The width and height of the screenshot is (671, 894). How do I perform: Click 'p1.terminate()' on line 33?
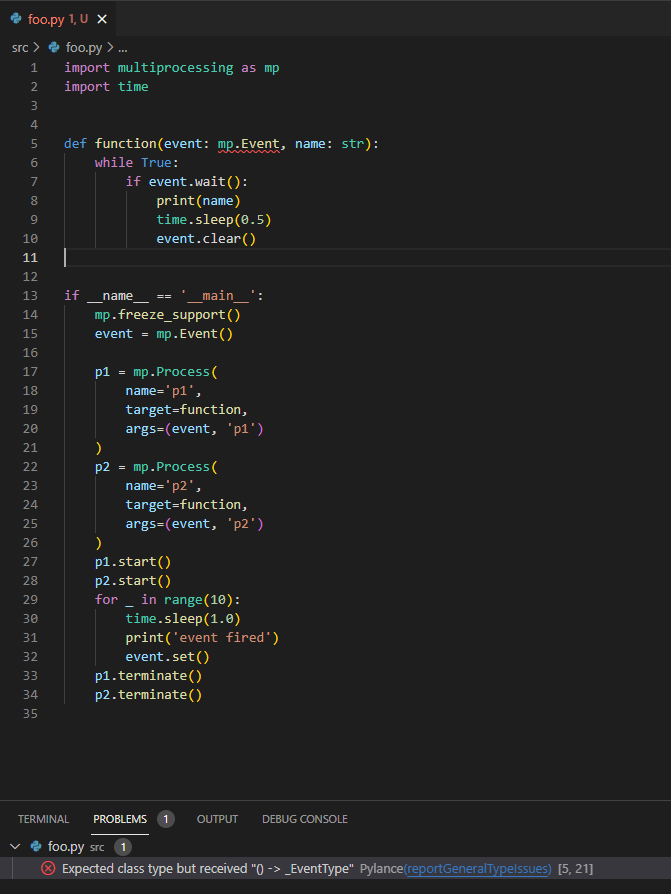click(x=148, y=676)
